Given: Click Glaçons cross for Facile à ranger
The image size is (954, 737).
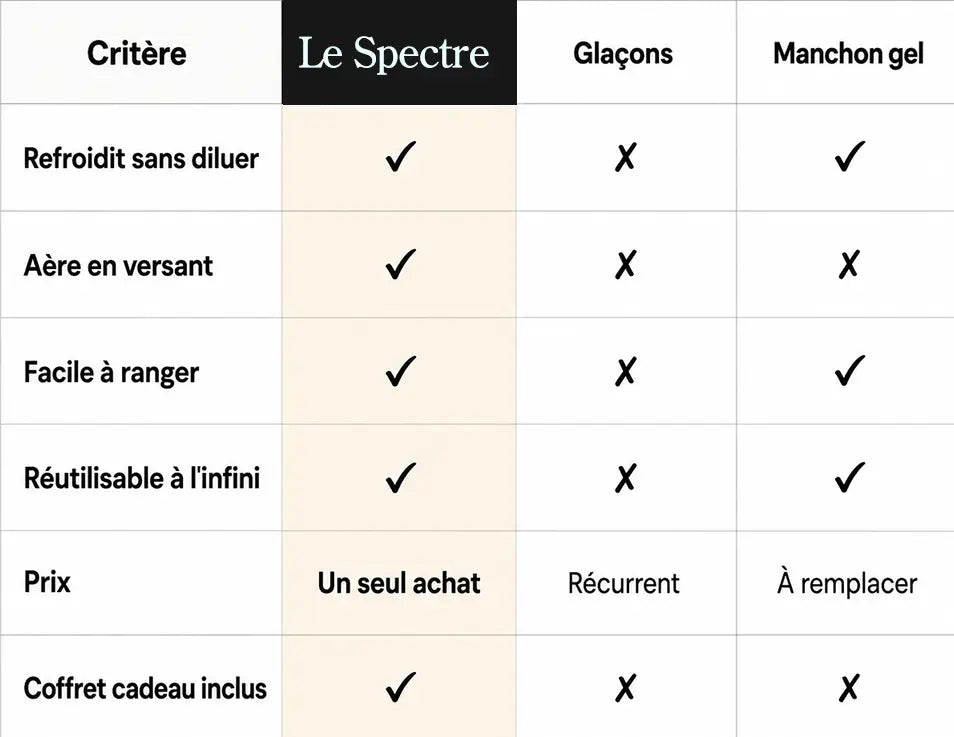Looking at the screenshot, I should click(625, 372).
